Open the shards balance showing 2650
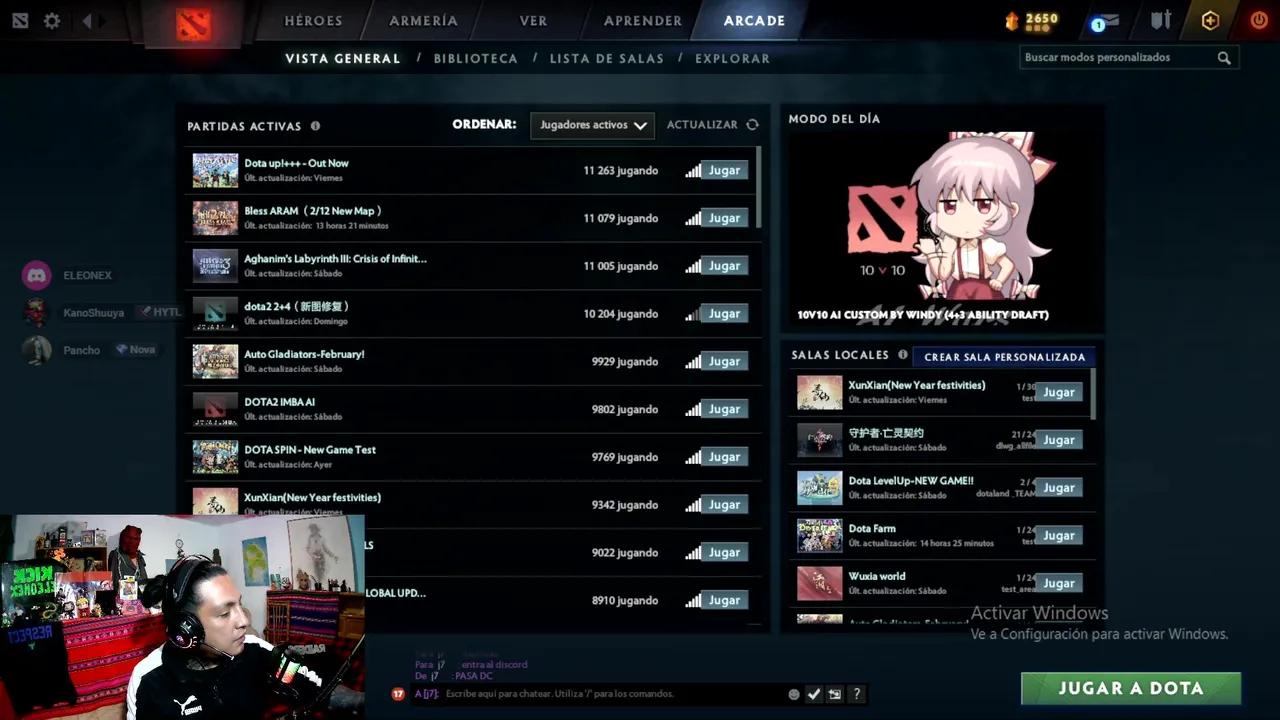The image size is (1280, 720). (x=1031, y=20)
